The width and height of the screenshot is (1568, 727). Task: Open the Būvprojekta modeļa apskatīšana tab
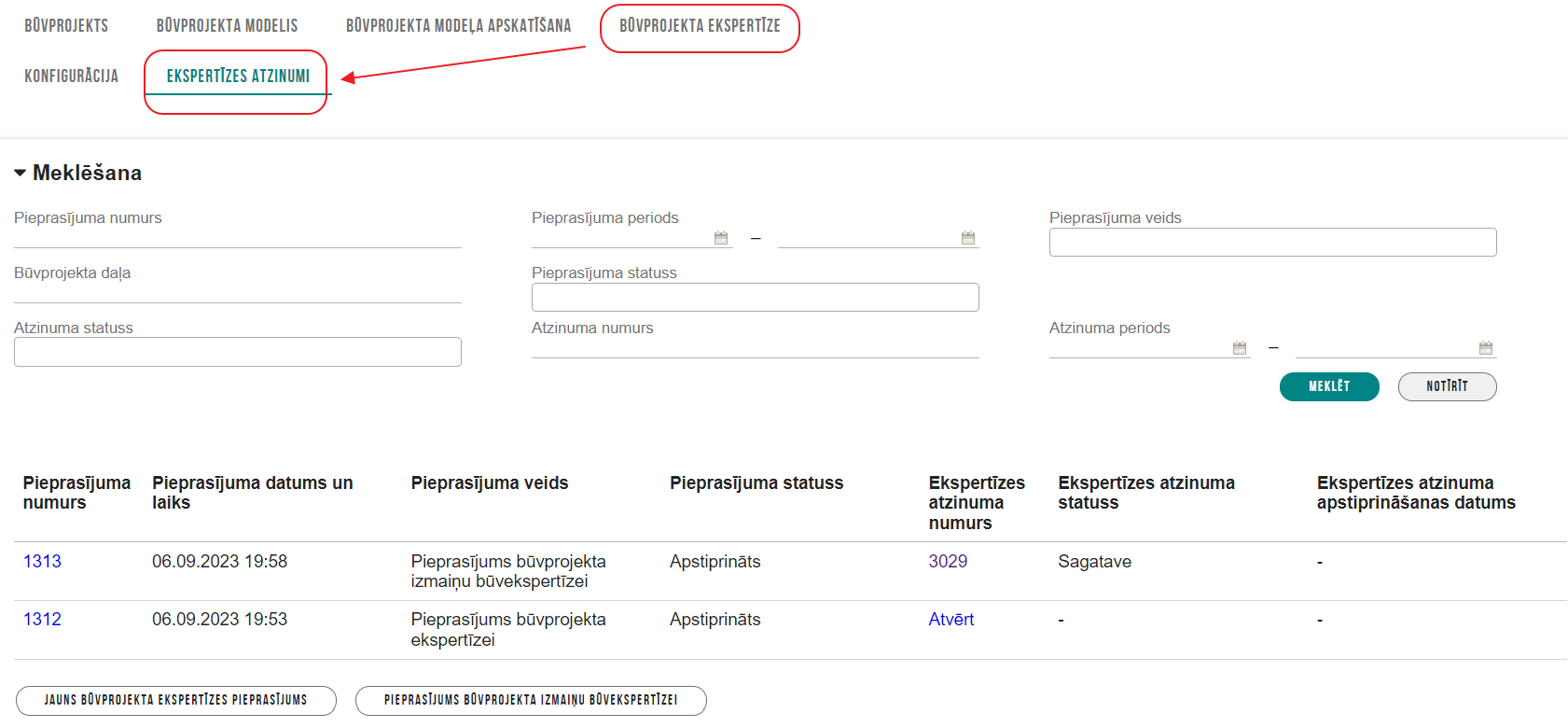click(458, 26)
